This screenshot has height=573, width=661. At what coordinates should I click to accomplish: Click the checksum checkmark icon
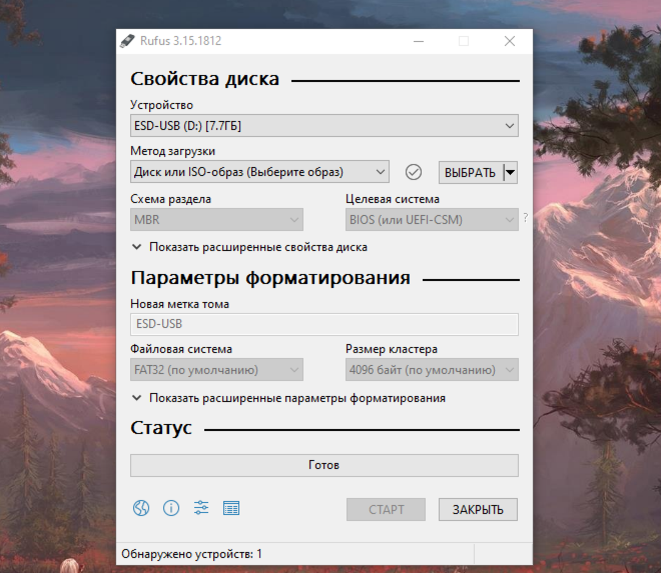click(414, 172)
